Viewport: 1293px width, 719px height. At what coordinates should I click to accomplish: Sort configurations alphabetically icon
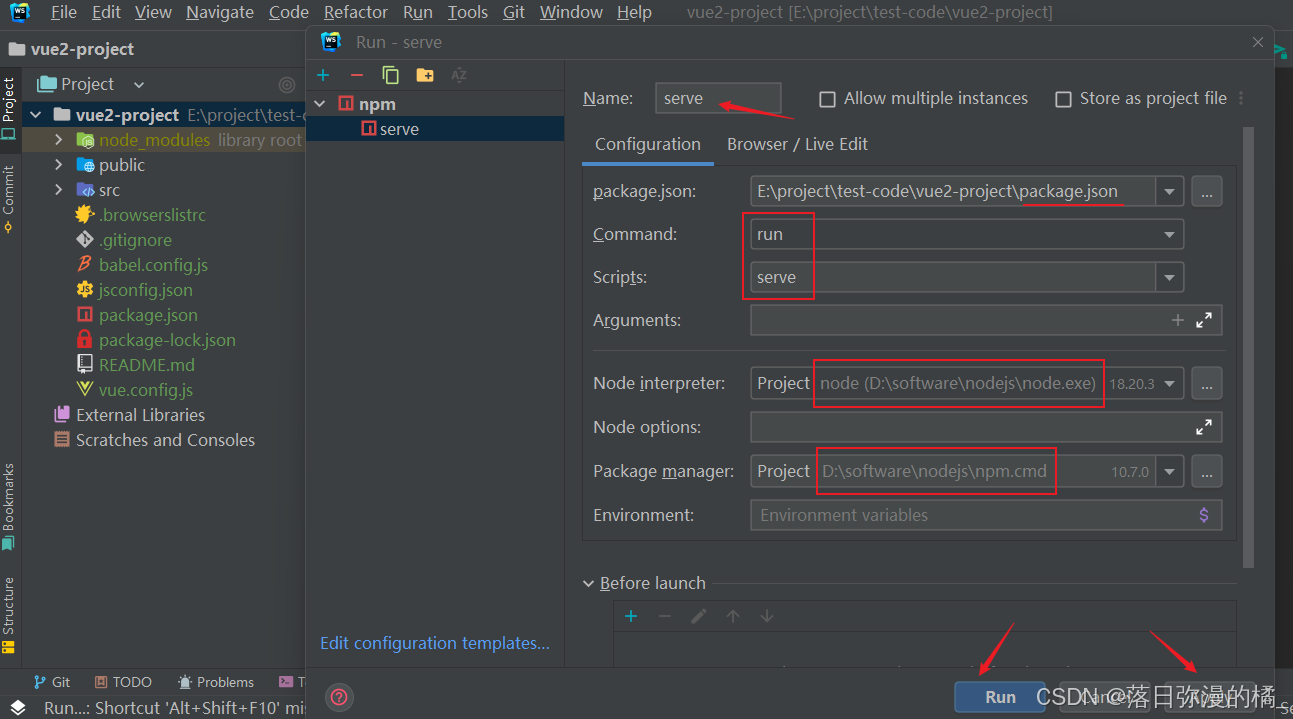click(459, 76)
